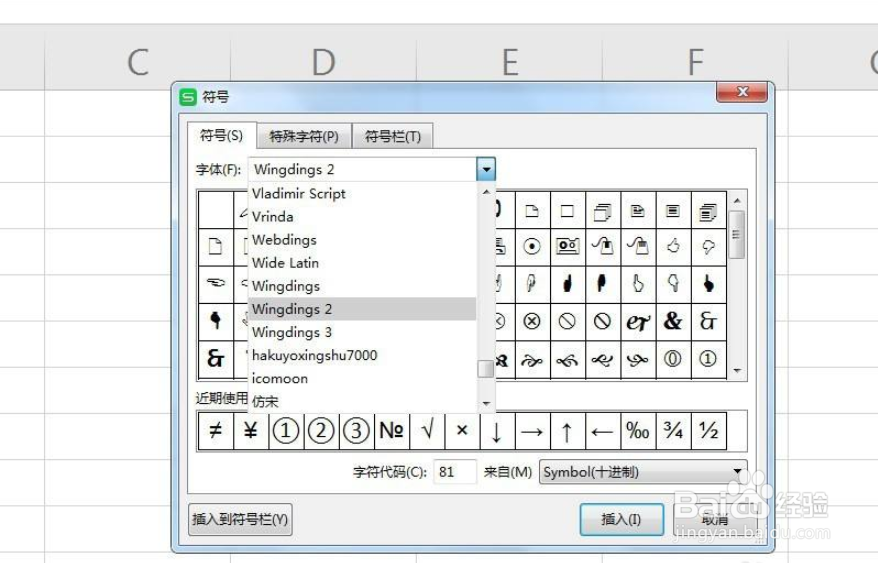The height and width of the screenshot is (563, 878).
Task: Select the empty square symbol in the grid
Action: click(567, 211)
